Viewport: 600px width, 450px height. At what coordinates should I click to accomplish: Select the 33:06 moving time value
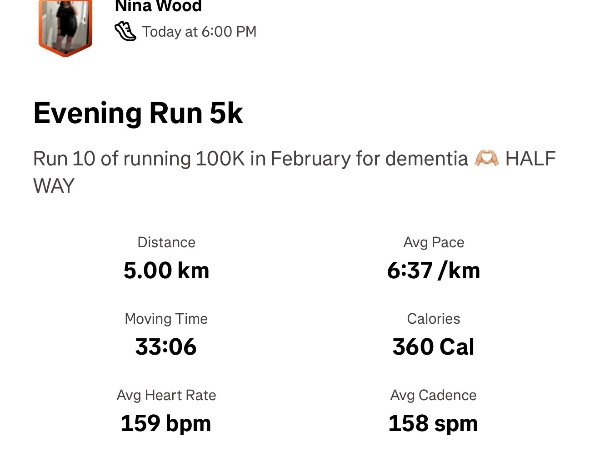pyautogui.click(x=166, y=347)
